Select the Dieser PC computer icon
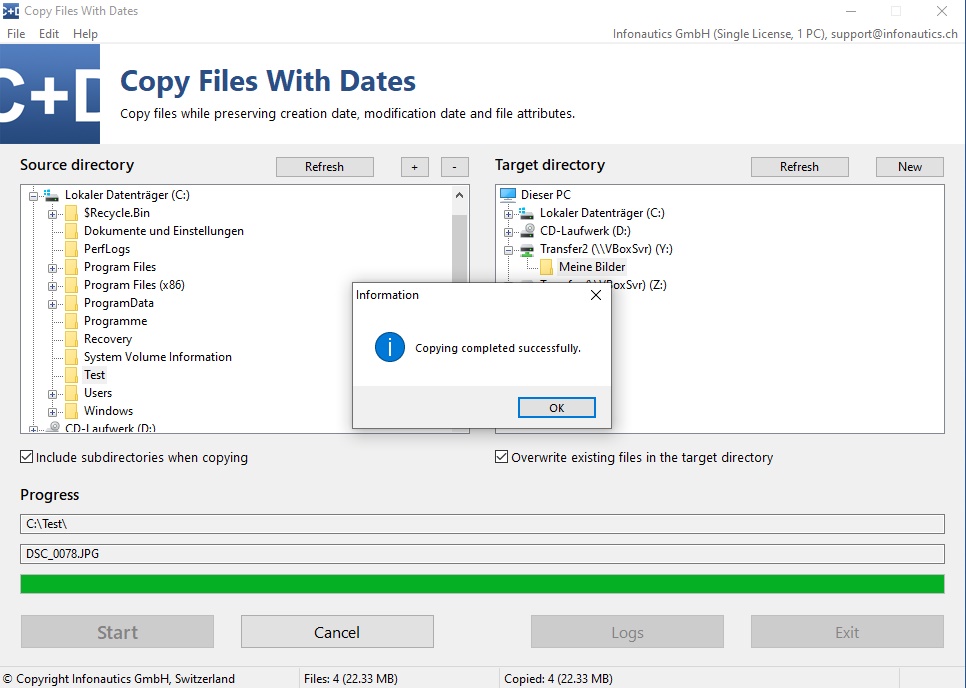This screenshot has height=688, width=966. pyautogui.click(x=510, y=195)
